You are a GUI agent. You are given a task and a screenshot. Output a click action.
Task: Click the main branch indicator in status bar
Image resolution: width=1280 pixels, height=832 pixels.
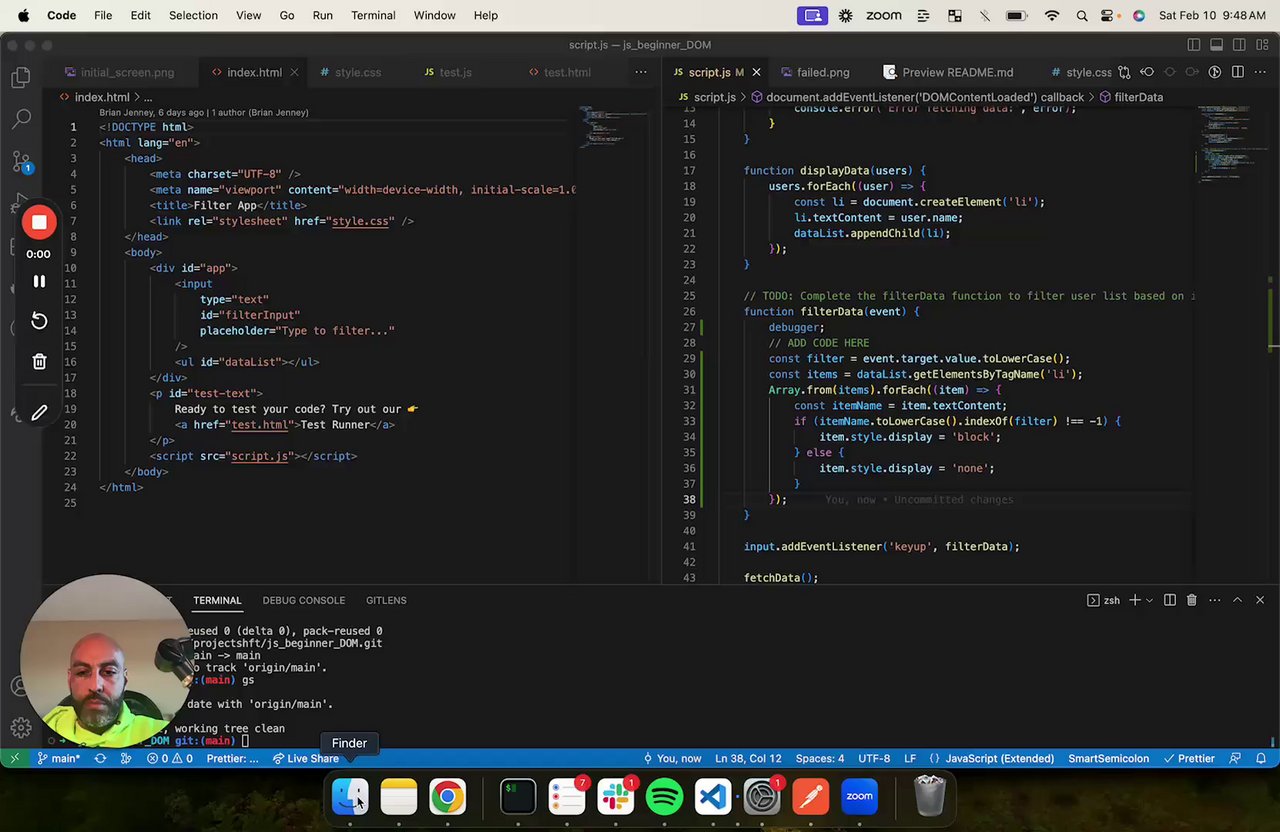[x=59, y=759]
